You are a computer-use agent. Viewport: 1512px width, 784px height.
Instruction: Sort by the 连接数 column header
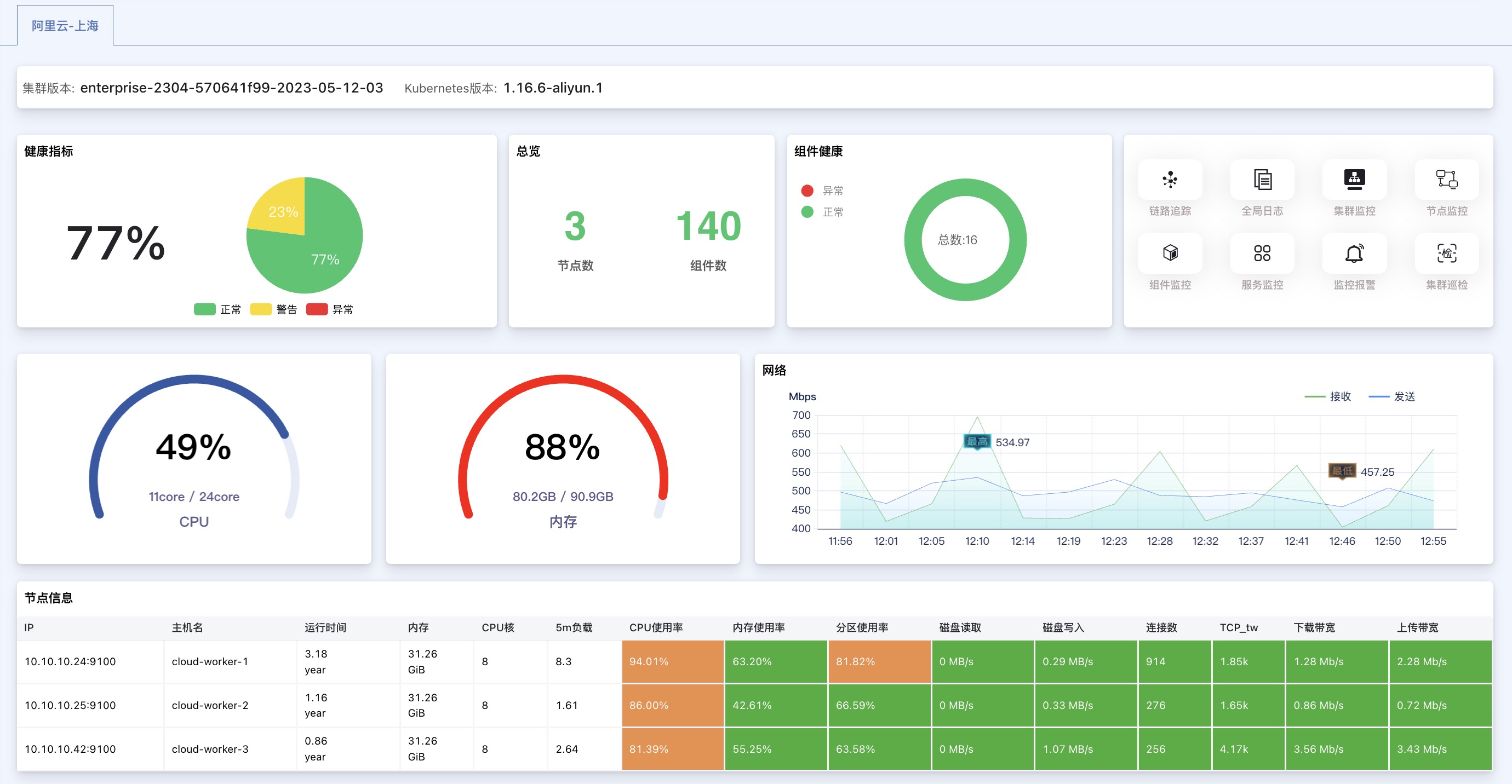1161,627
